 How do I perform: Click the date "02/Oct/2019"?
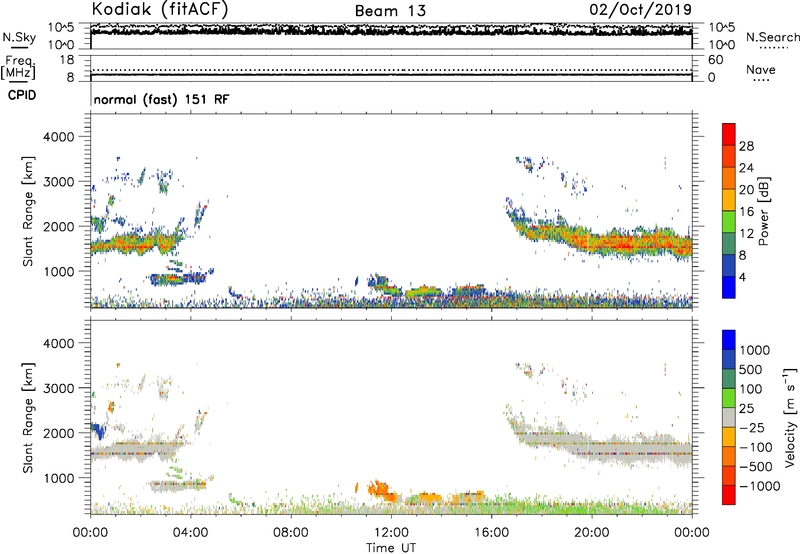click(640, 9)
